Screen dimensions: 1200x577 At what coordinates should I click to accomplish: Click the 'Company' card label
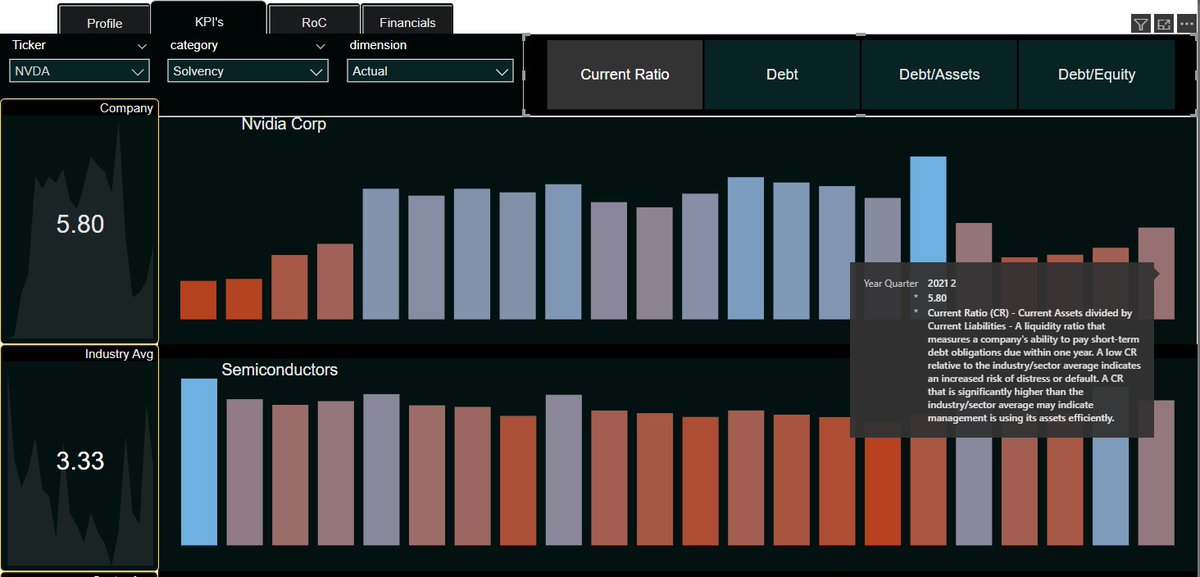pyautogui.click(x=127, y=108)
